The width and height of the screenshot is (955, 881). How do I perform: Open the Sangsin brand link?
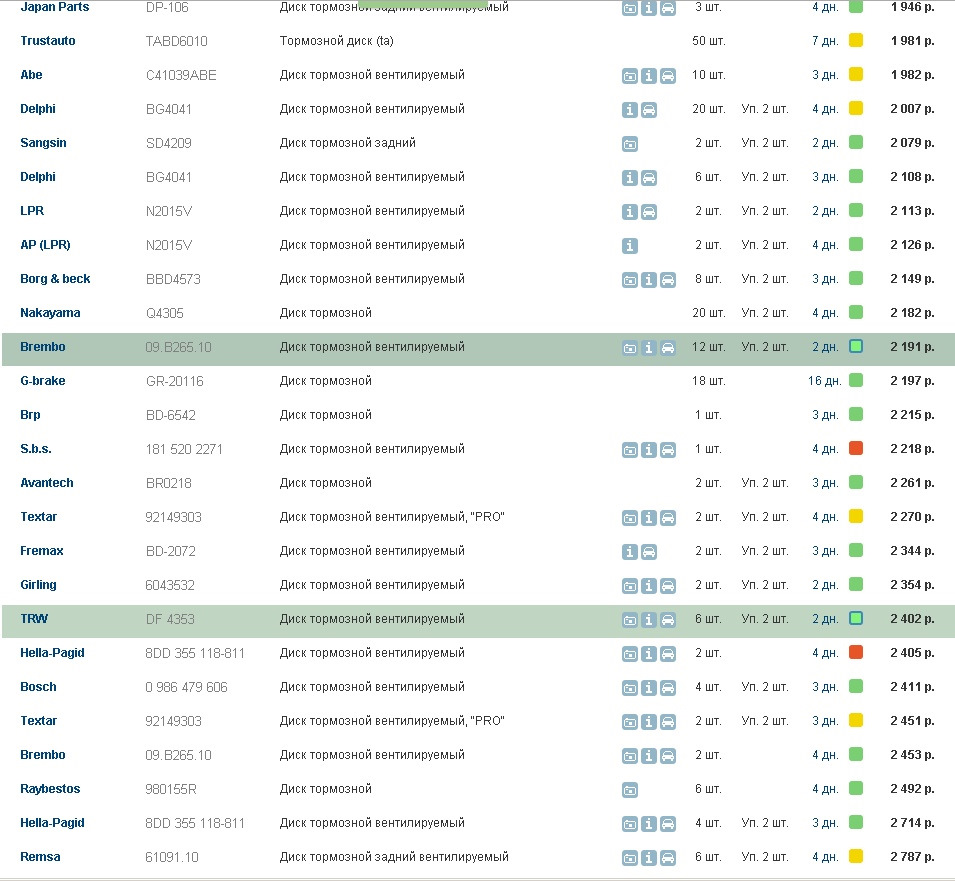(x=43, y=143)
